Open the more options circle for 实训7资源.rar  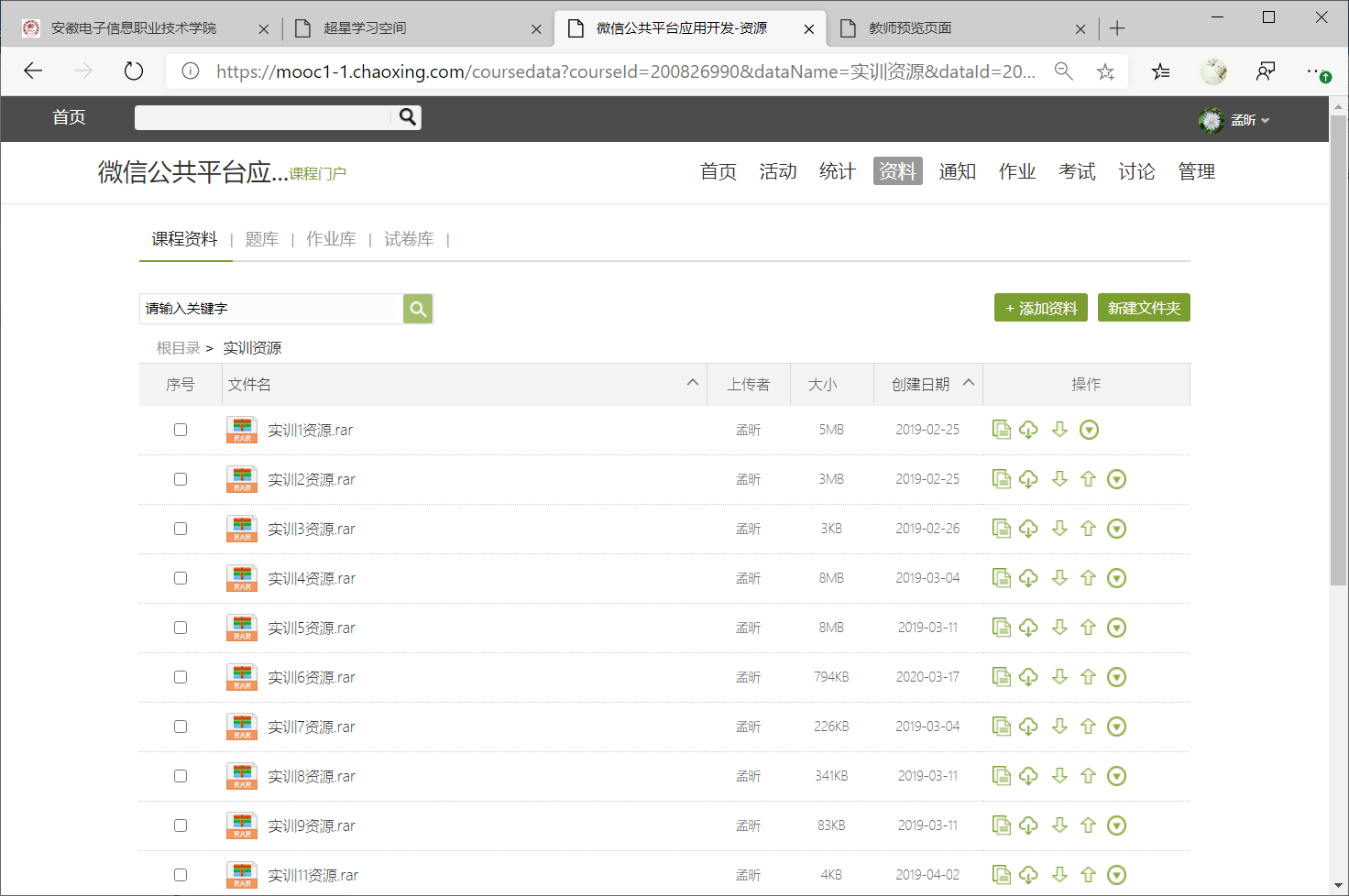[1116, 727]
